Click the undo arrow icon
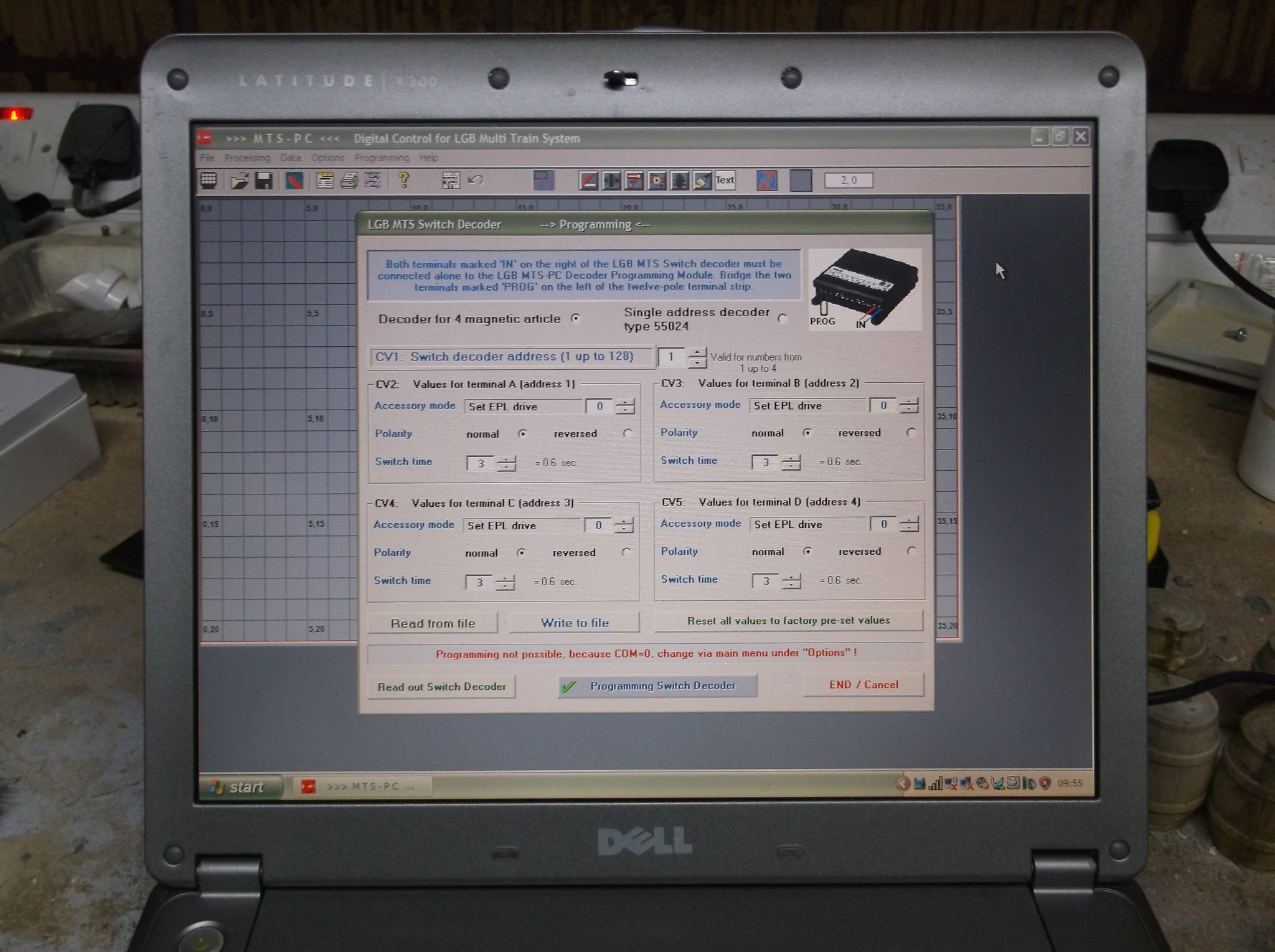The height and width of the screenshot is (952, 1275). 476,181
